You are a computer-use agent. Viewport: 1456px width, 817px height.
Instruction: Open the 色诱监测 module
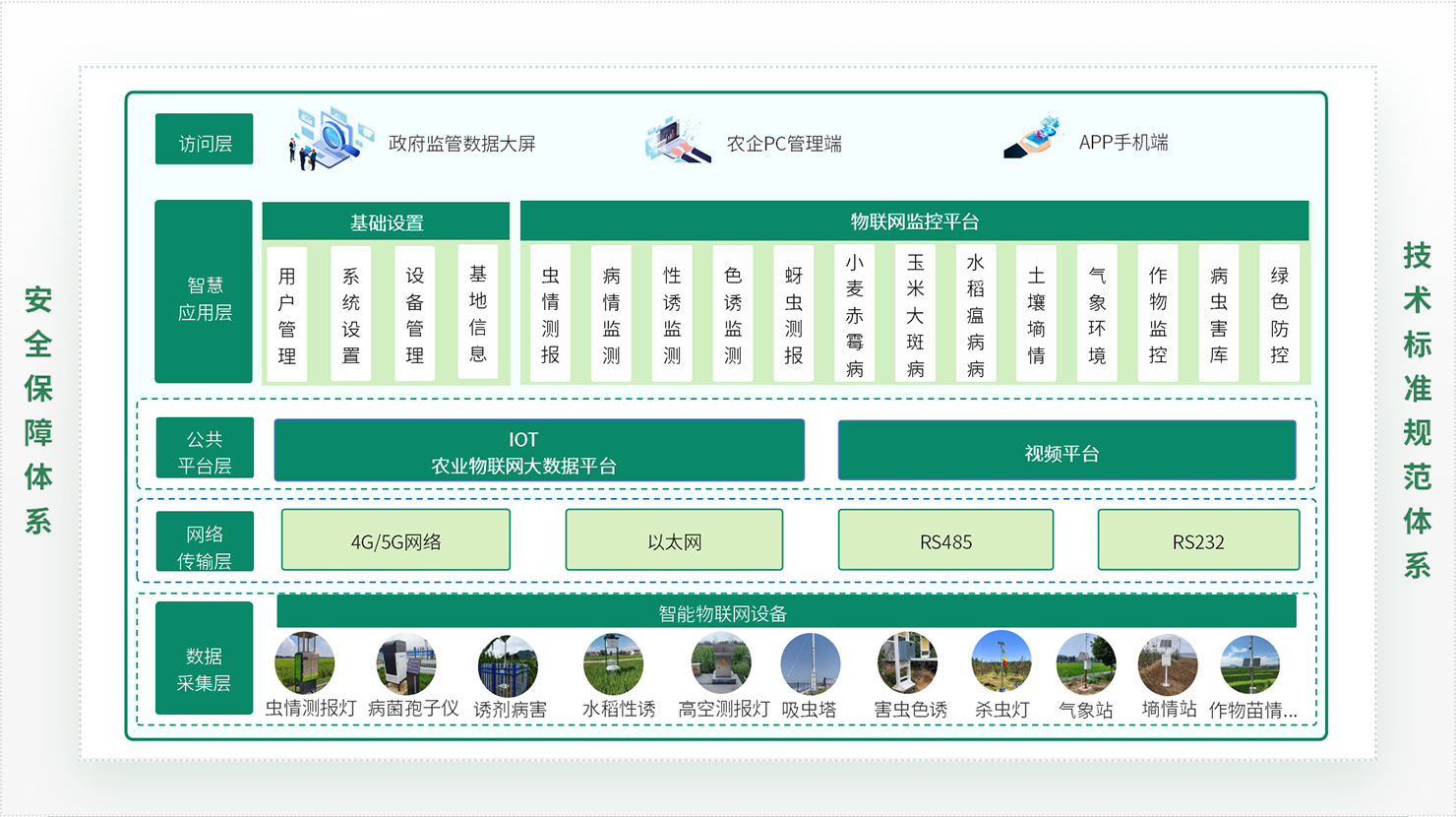pos(733,314)
